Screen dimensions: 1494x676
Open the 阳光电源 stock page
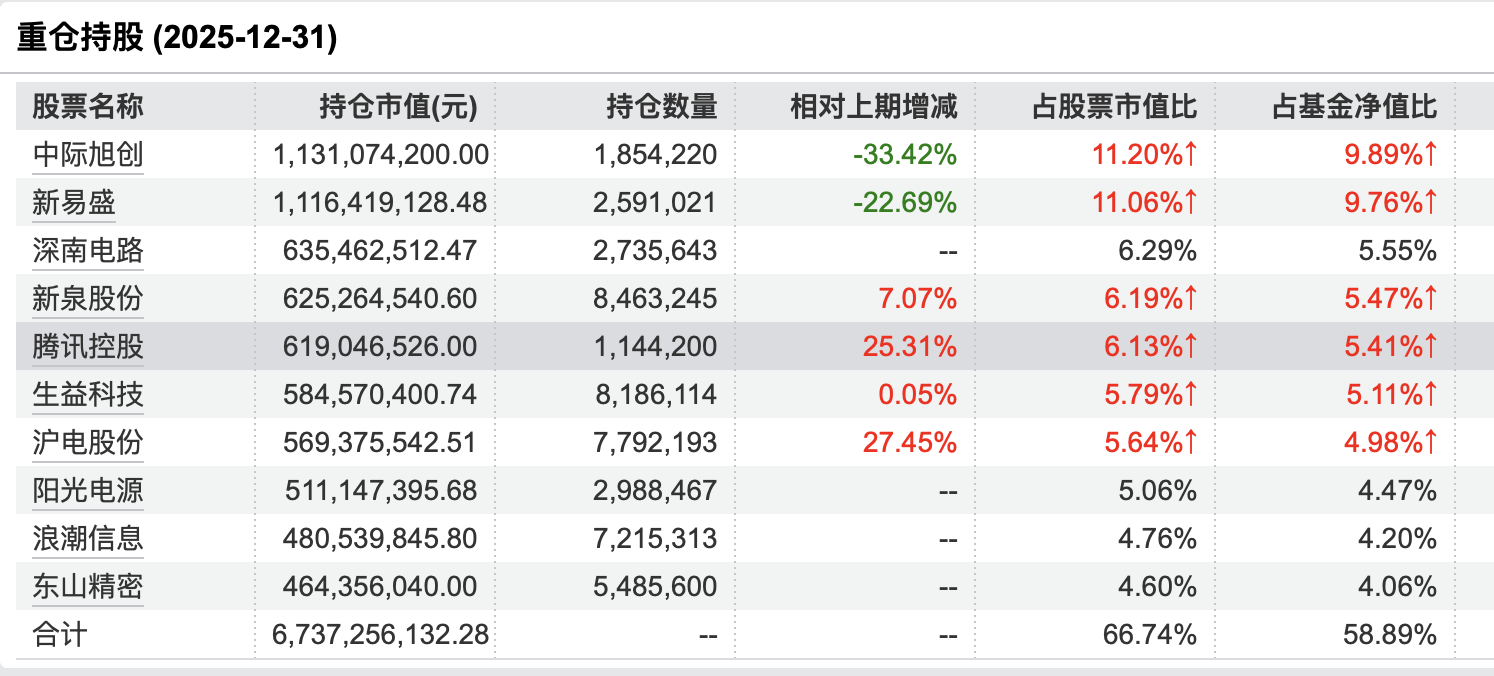[x=88, y=491]
